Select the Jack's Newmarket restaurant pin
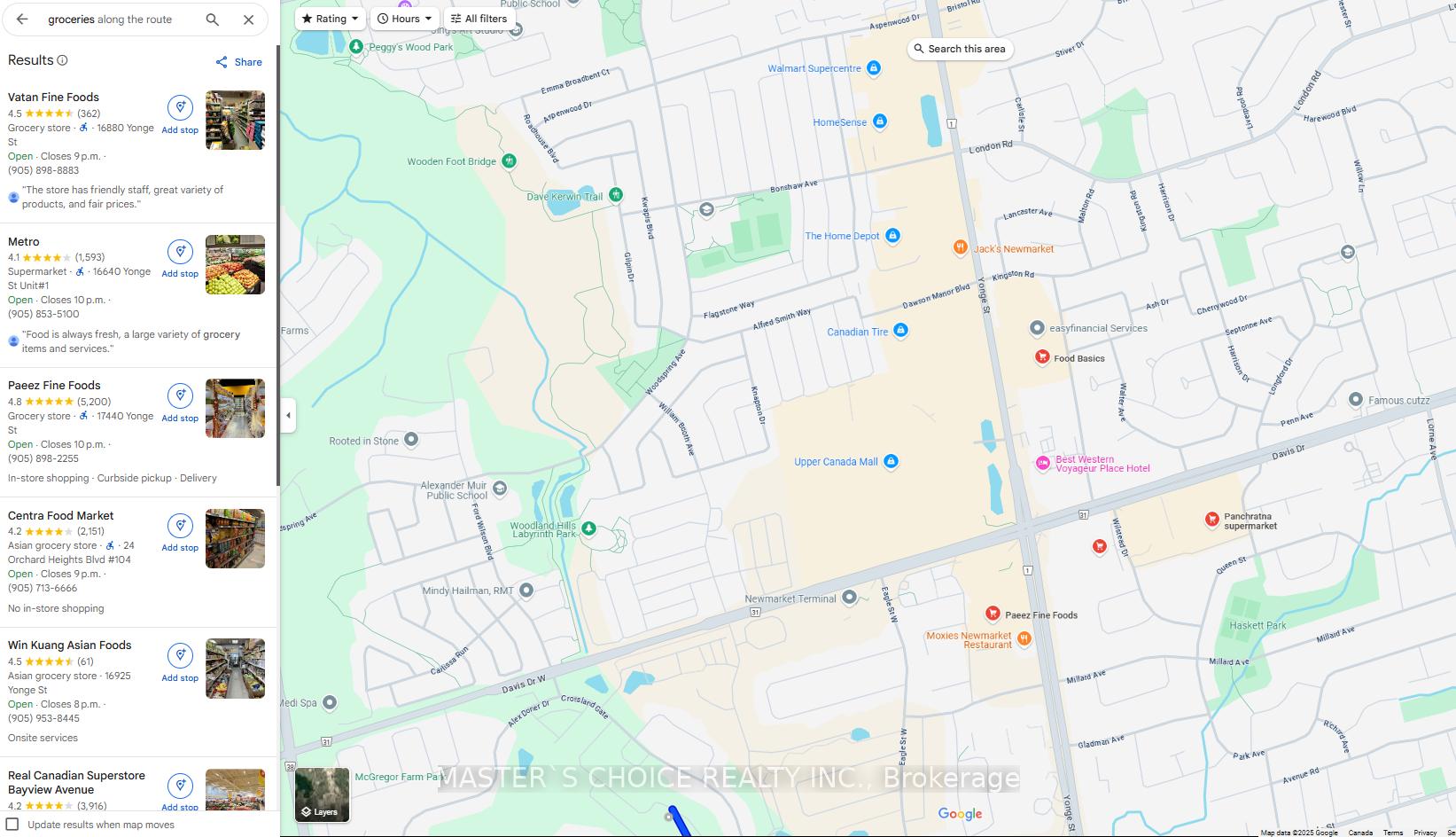Viewport: 1456px width, 837px height. [x=960, y=247]
